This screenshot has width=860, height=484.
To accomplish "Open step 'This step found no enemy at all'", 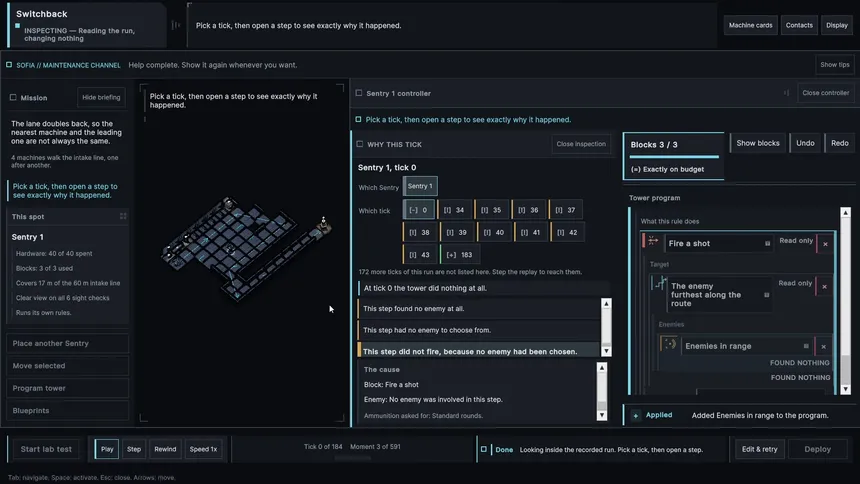I will (x=479, y=309).
